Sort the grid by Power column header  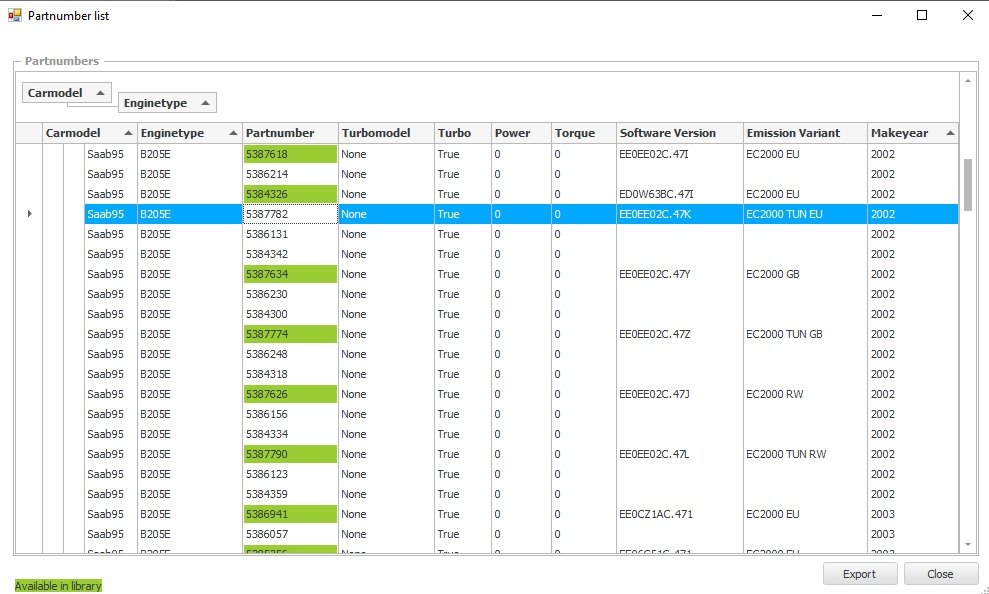521,133
